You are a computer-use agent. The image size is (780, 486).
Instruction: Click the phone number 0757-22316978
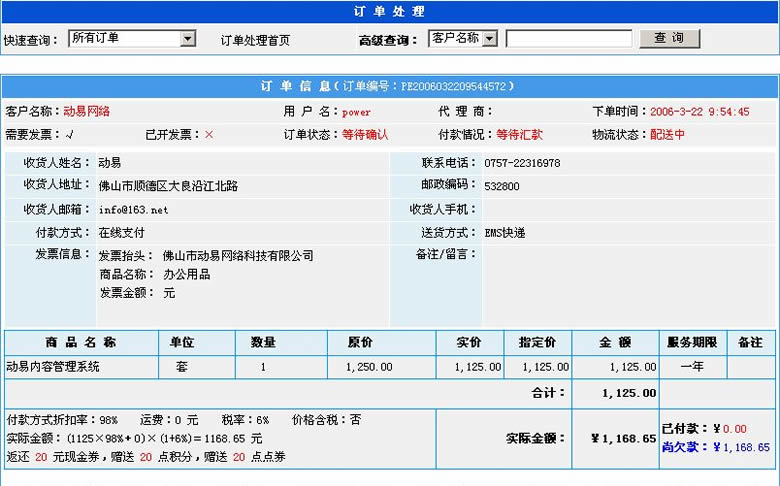(522, 163)
